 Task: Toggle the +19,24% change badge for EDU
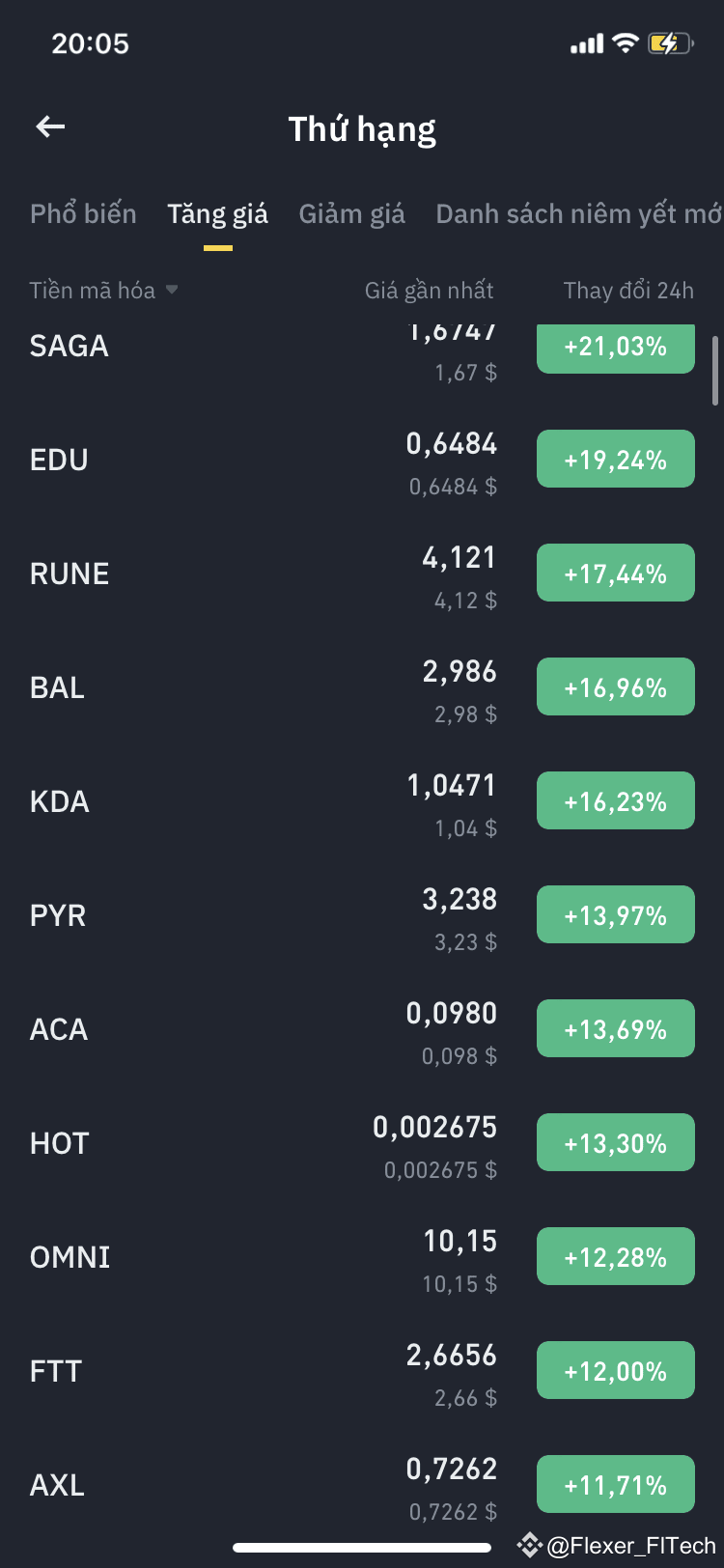pos(616,459)
